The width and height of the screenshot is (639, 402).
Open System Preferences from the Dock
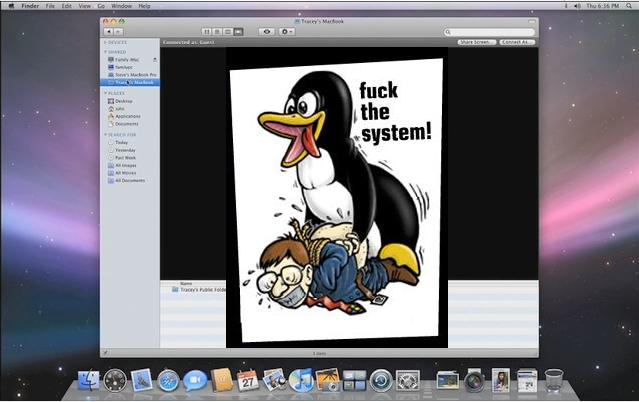pos(408,380)
